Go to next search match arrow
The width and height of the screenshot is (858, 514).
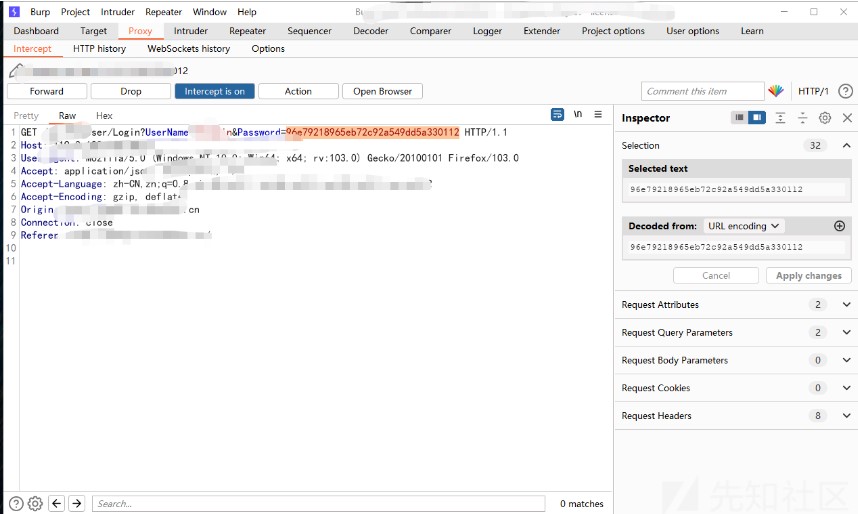point(77,503)
